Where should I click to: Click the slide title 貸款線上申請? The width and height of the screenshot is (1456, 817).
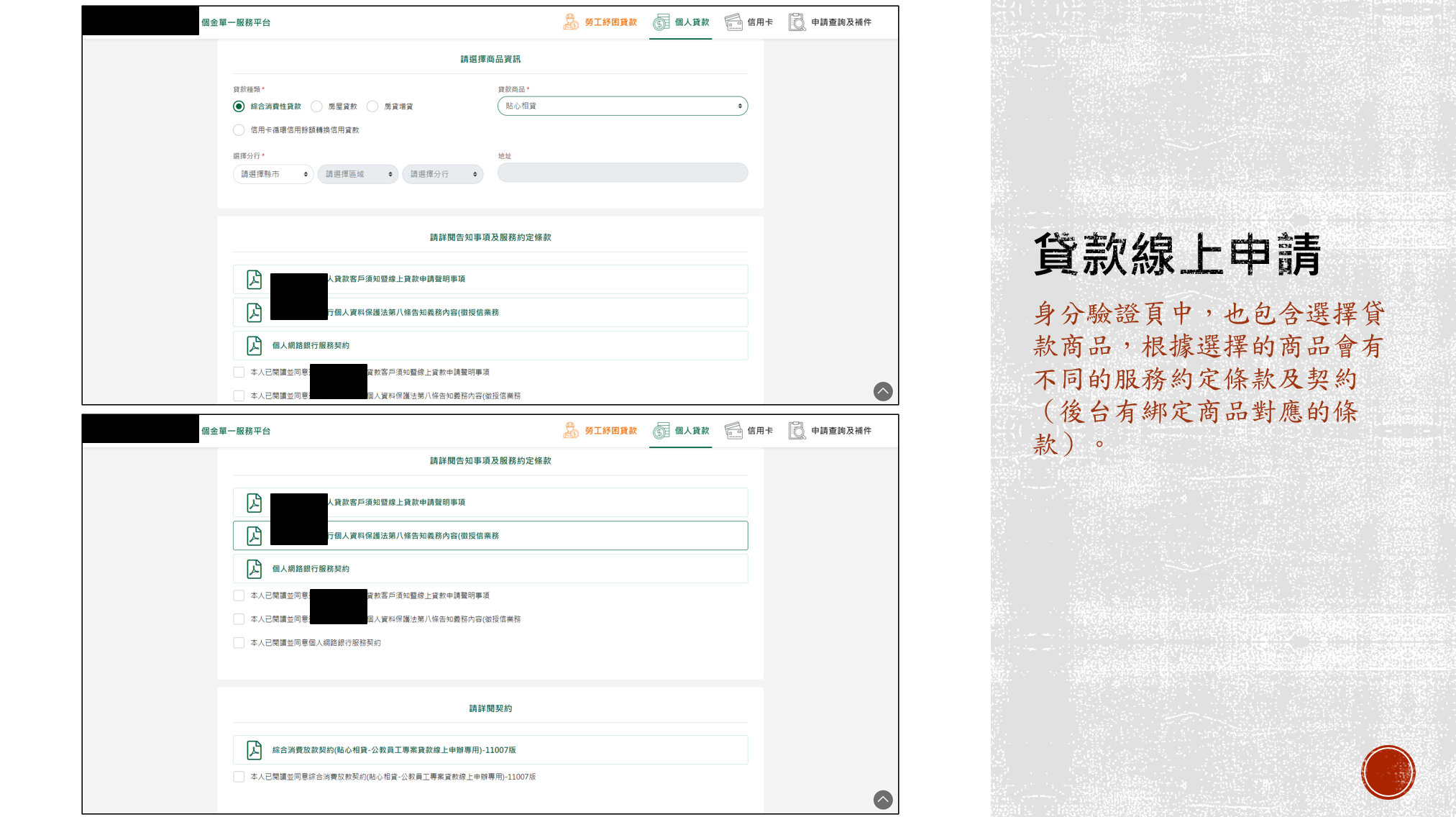[x=1178, y=255]
